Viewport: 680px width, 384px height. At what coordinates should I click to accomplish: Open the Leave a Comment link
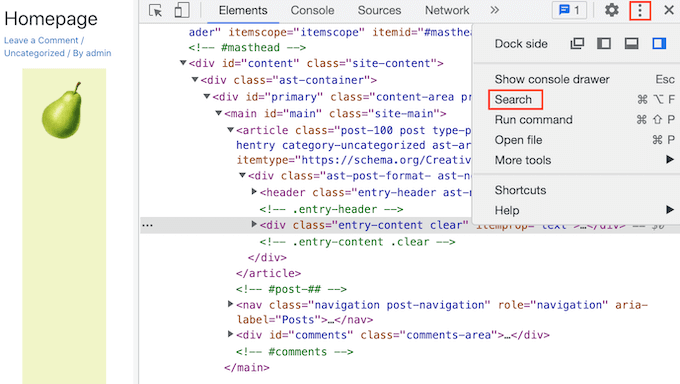point(41,40)
